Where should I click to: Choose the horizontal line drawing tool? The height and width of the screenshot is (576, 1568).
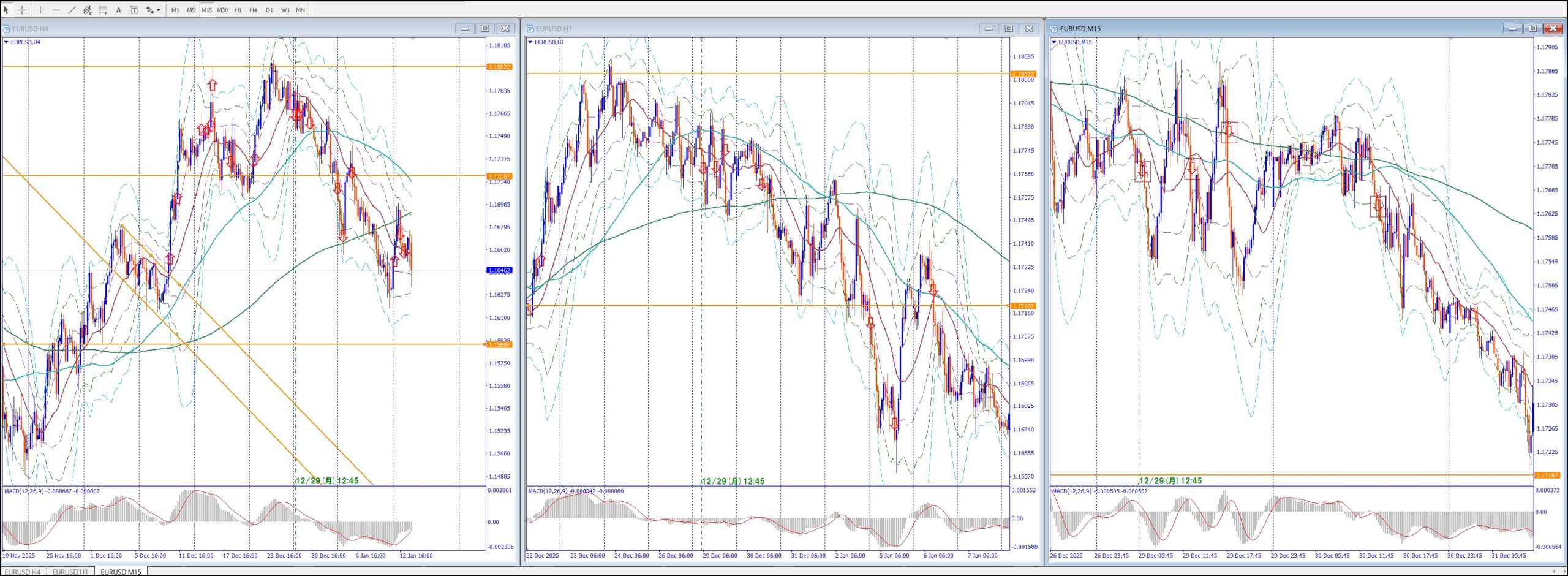(x=56, y=10)
